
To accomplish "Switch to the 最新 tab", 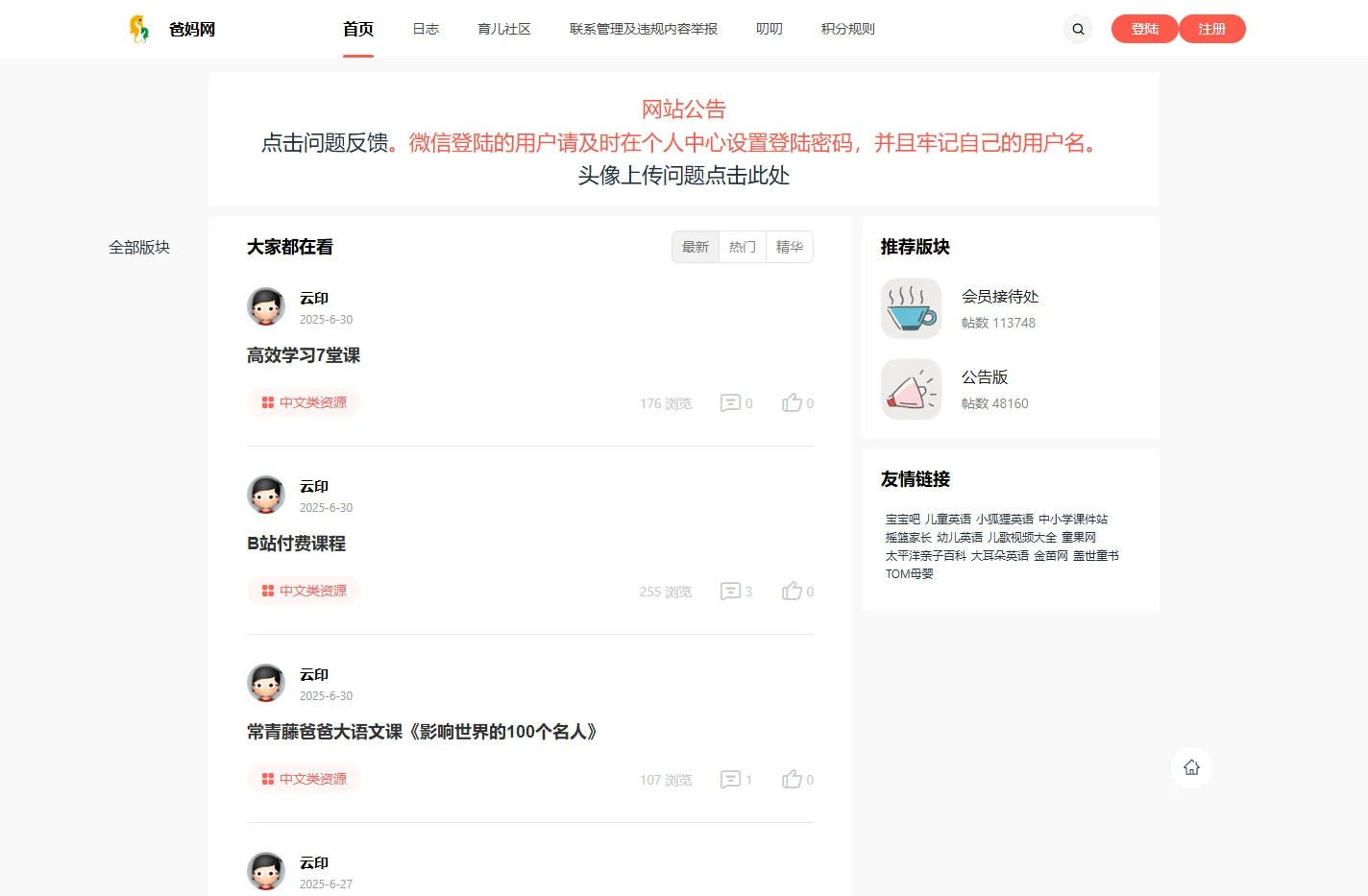I will (x=696, y=247).
